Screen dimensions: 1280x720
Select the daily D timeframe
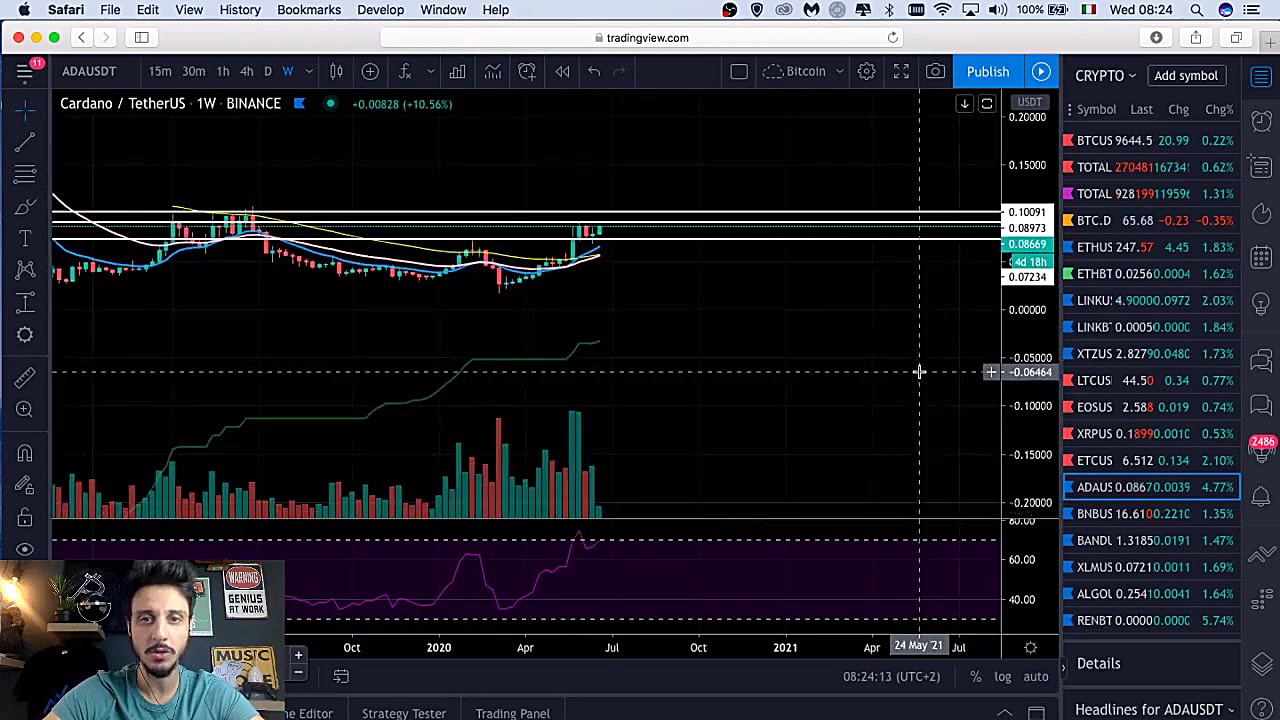point(268,71)
